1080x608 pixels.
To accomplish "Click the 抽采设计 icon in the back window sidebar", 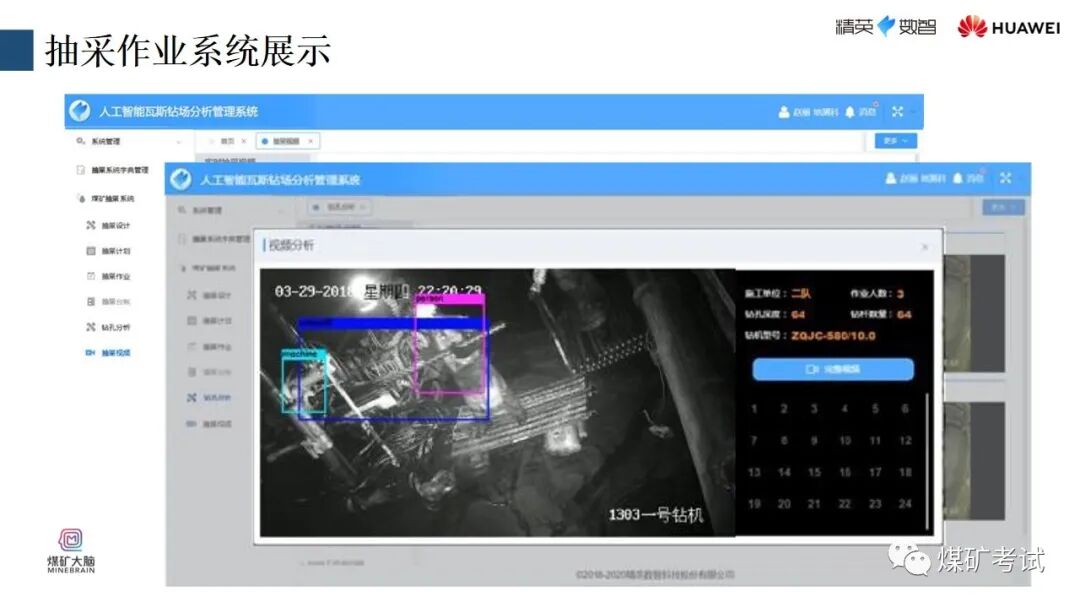I will click(x=91, y=225).
